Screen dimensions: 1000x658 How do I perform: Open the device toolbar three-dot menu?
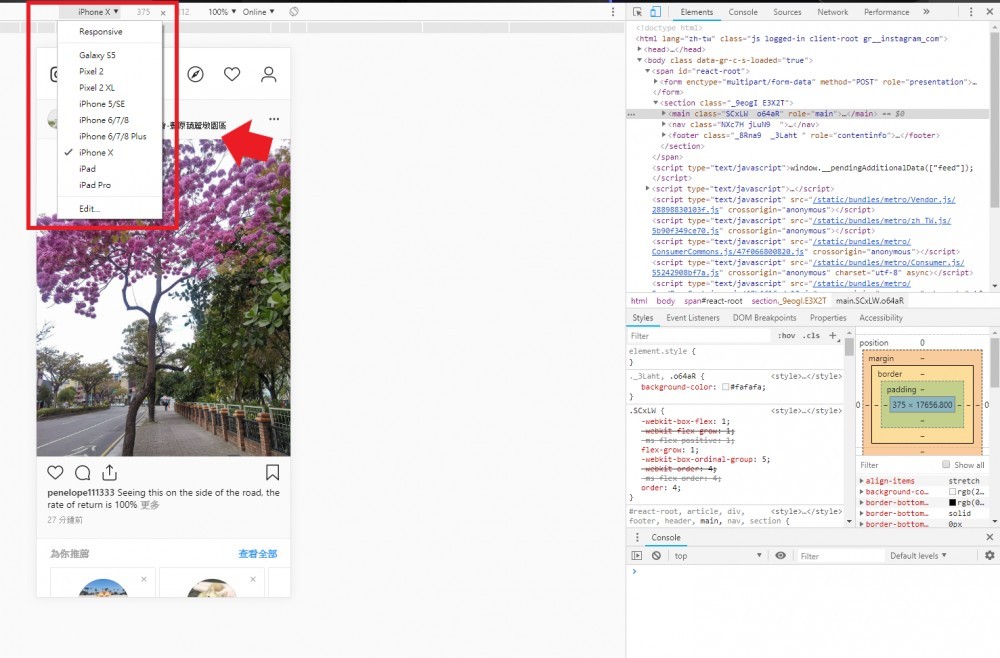click(613, 11)
